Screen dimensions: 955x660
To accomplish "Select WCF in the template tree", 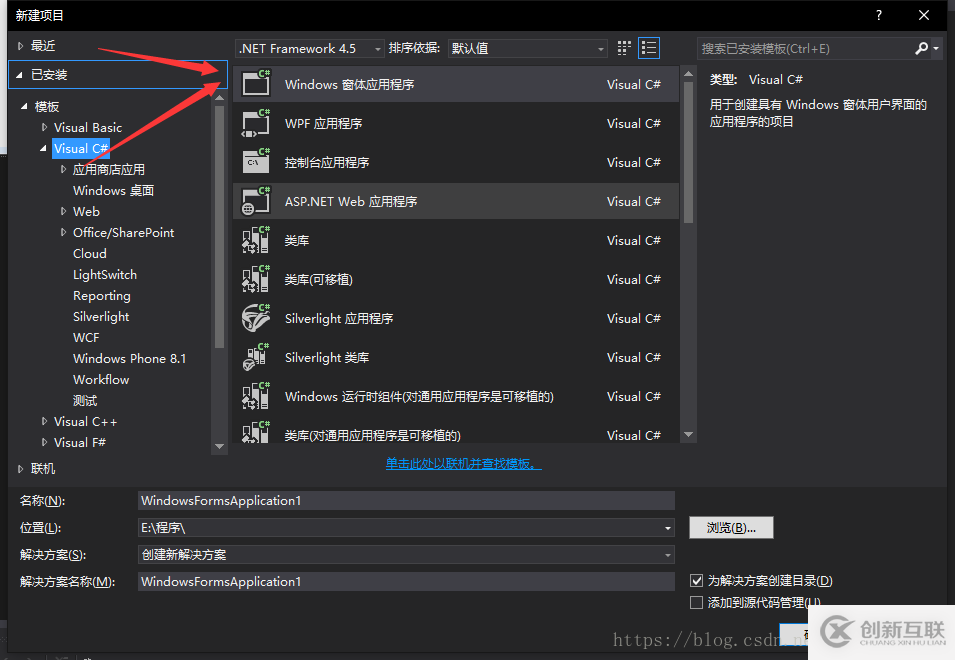I will [86, 337].
